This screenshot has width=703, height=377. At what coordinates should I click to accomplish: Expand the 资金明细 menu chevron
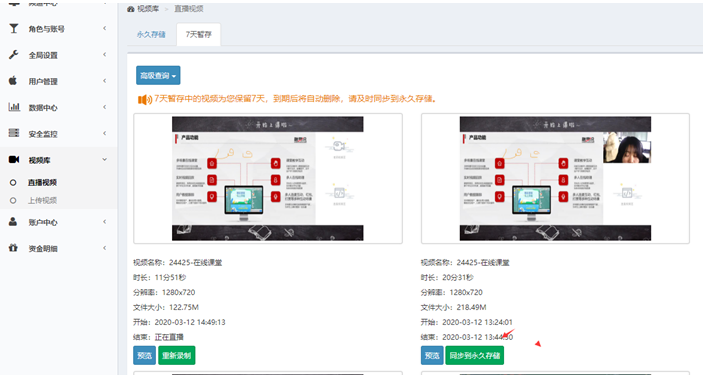coord(104,247)
